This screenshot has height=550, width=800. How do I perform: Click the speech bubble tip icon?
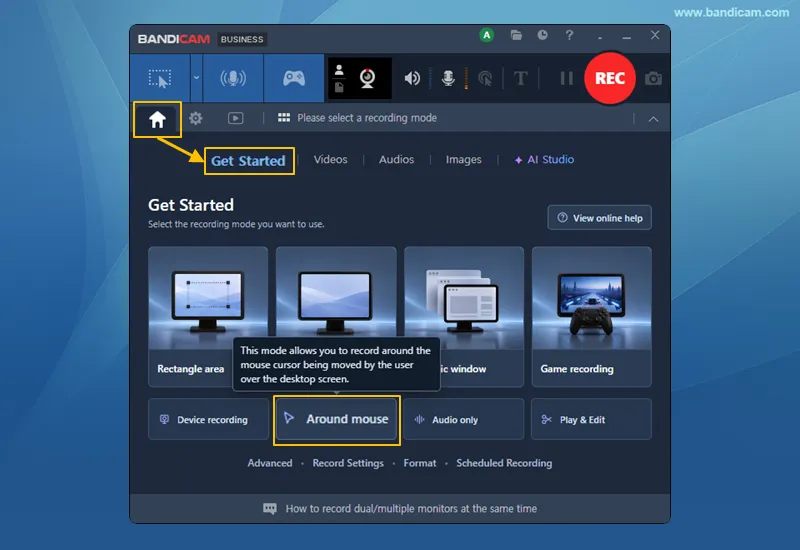coord(270,509)
